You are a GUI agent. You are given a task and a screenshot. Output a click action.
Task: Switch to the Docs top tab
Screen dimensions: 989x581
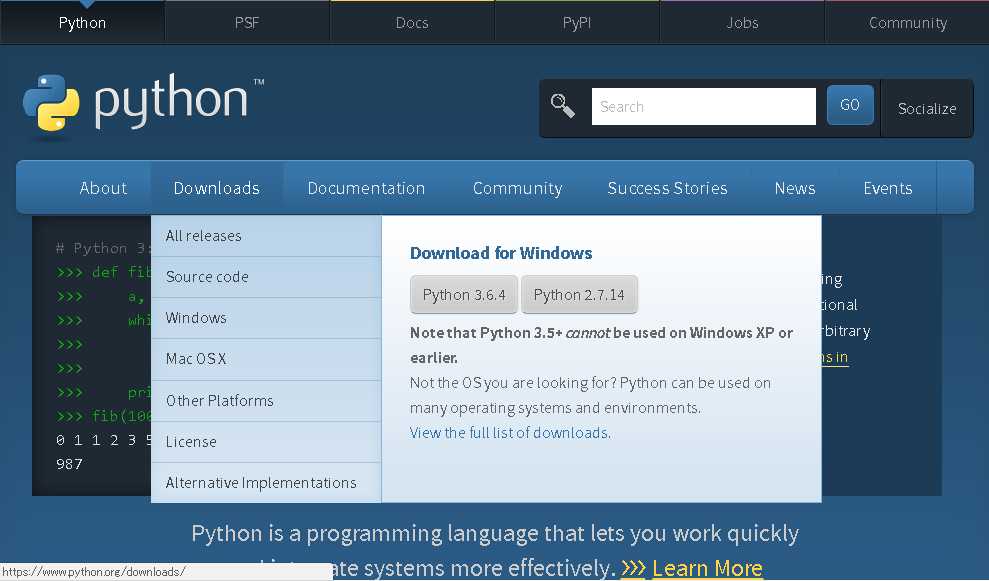click(x=413, y=23)
